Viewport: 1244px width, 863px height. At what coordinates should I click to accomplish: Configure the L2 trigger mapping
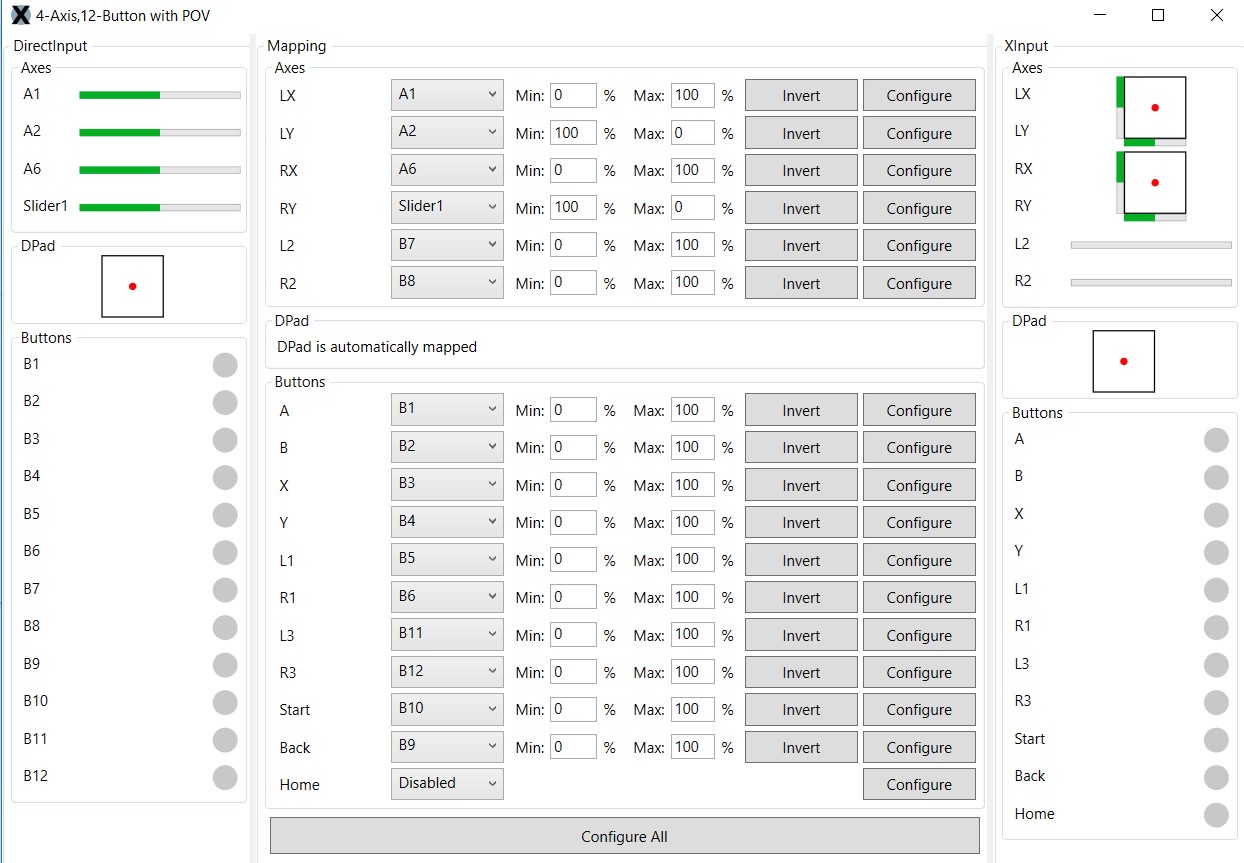[919, 246]
